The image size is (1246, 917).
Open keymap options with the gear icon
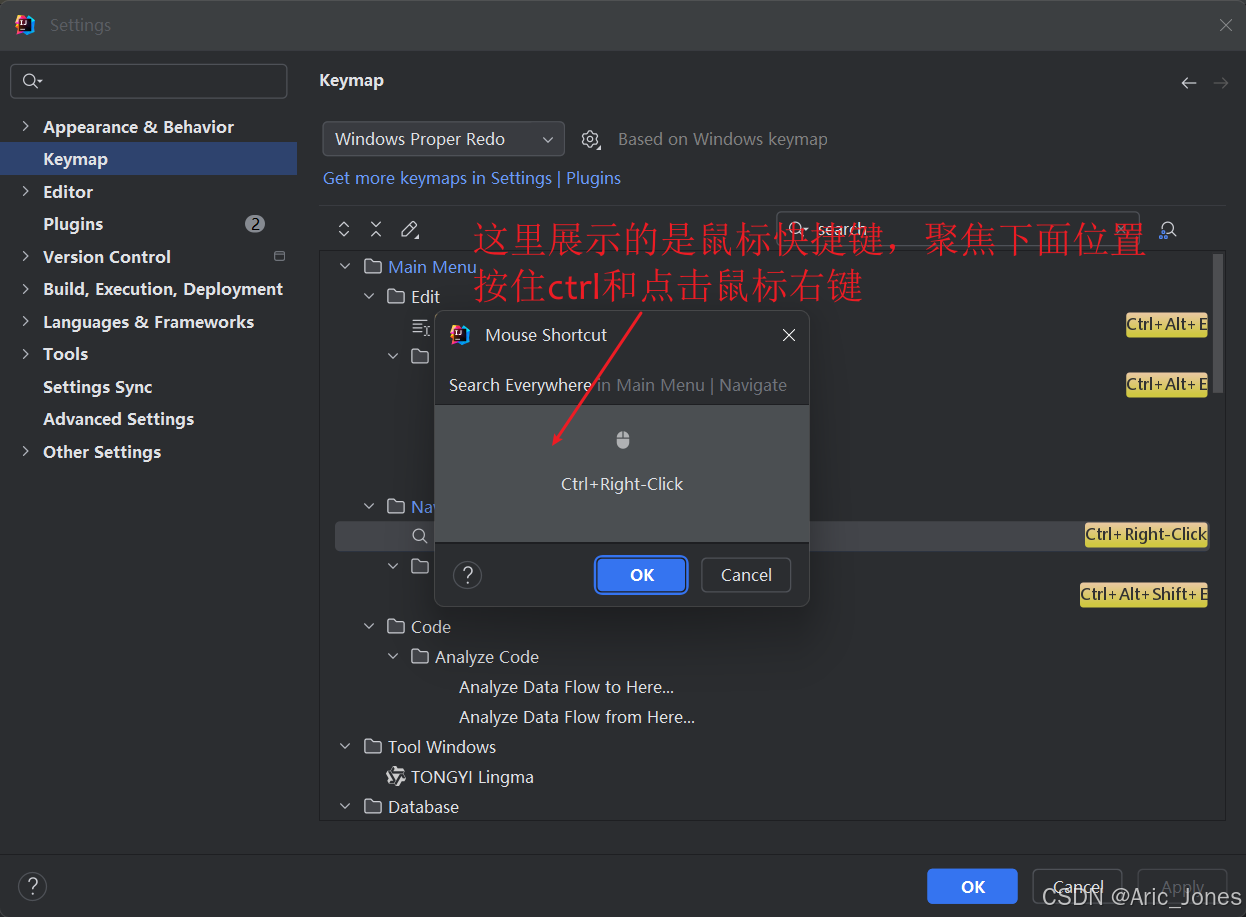coord(590,139)
